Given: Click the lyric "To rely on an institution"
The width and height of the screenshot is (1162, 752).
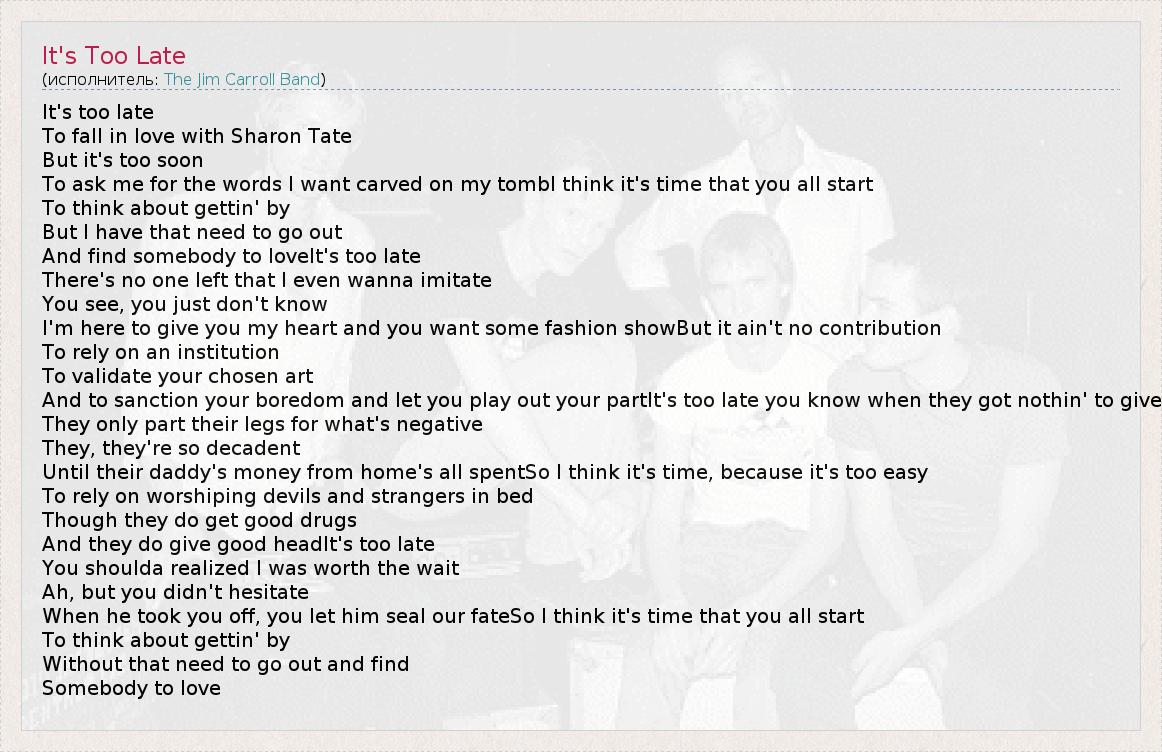Looking at the screenshot, I should point(161,352).
